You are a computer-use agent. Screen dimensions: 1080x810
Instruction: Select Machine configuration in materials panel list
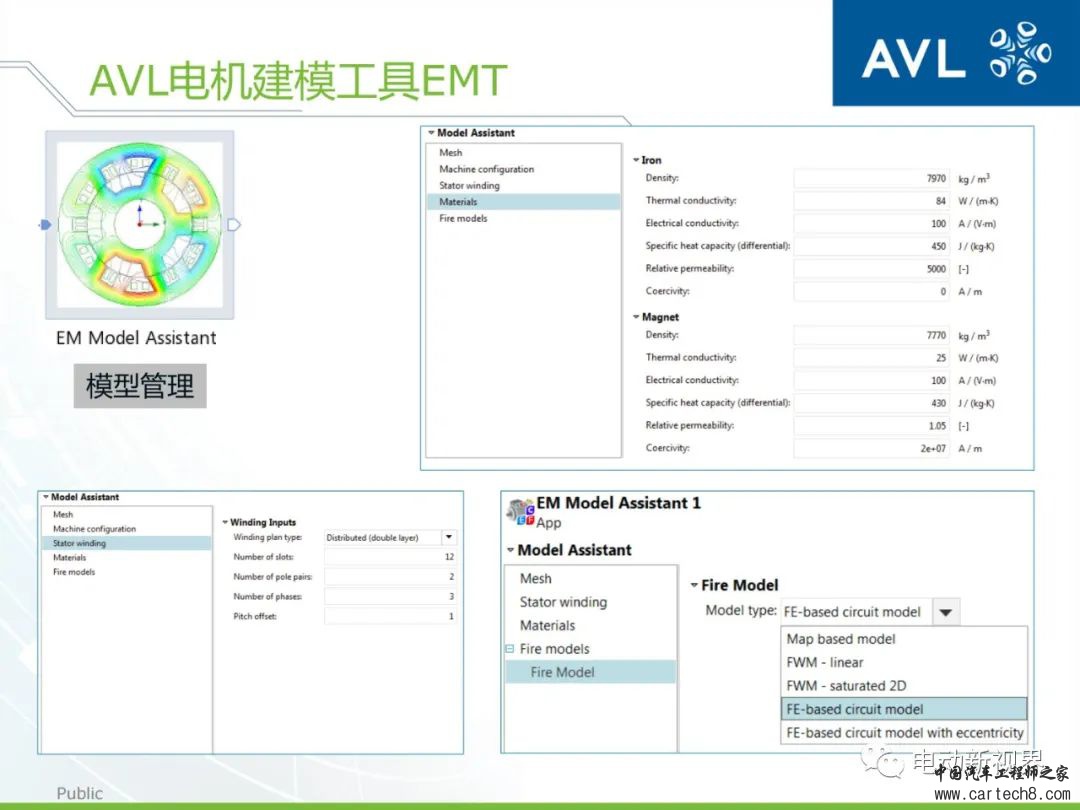click(x=486, y=169)
